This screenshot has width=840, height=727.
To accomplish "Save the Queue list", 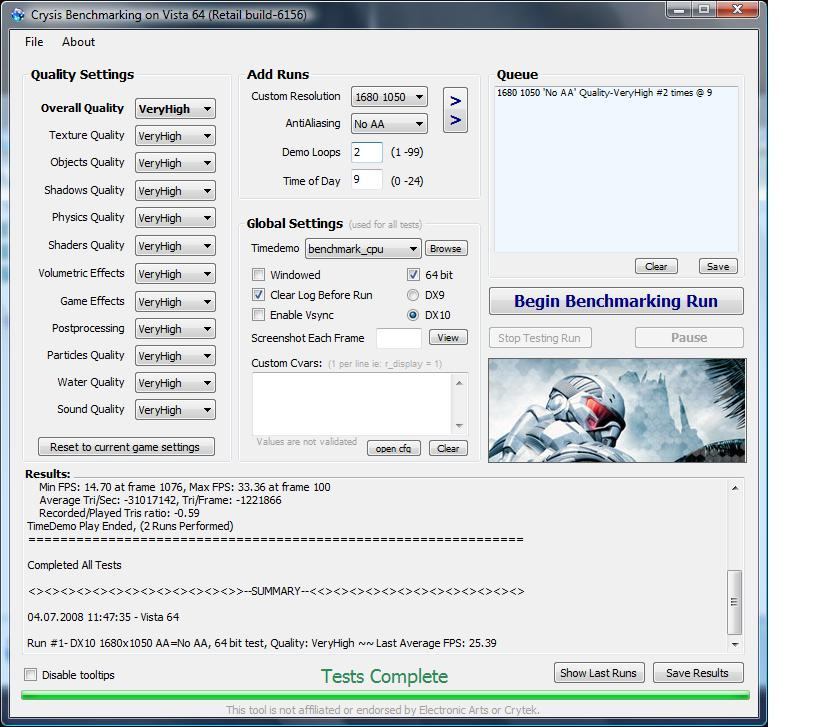I will 718,266.
